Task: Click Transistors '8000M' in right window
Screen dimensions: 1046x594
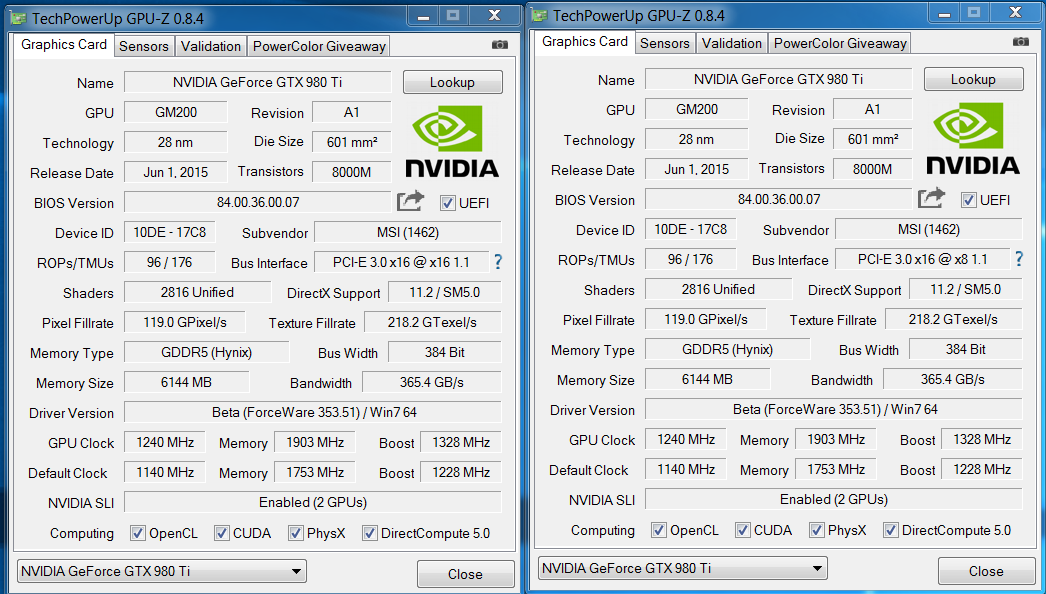Action: 873,169
